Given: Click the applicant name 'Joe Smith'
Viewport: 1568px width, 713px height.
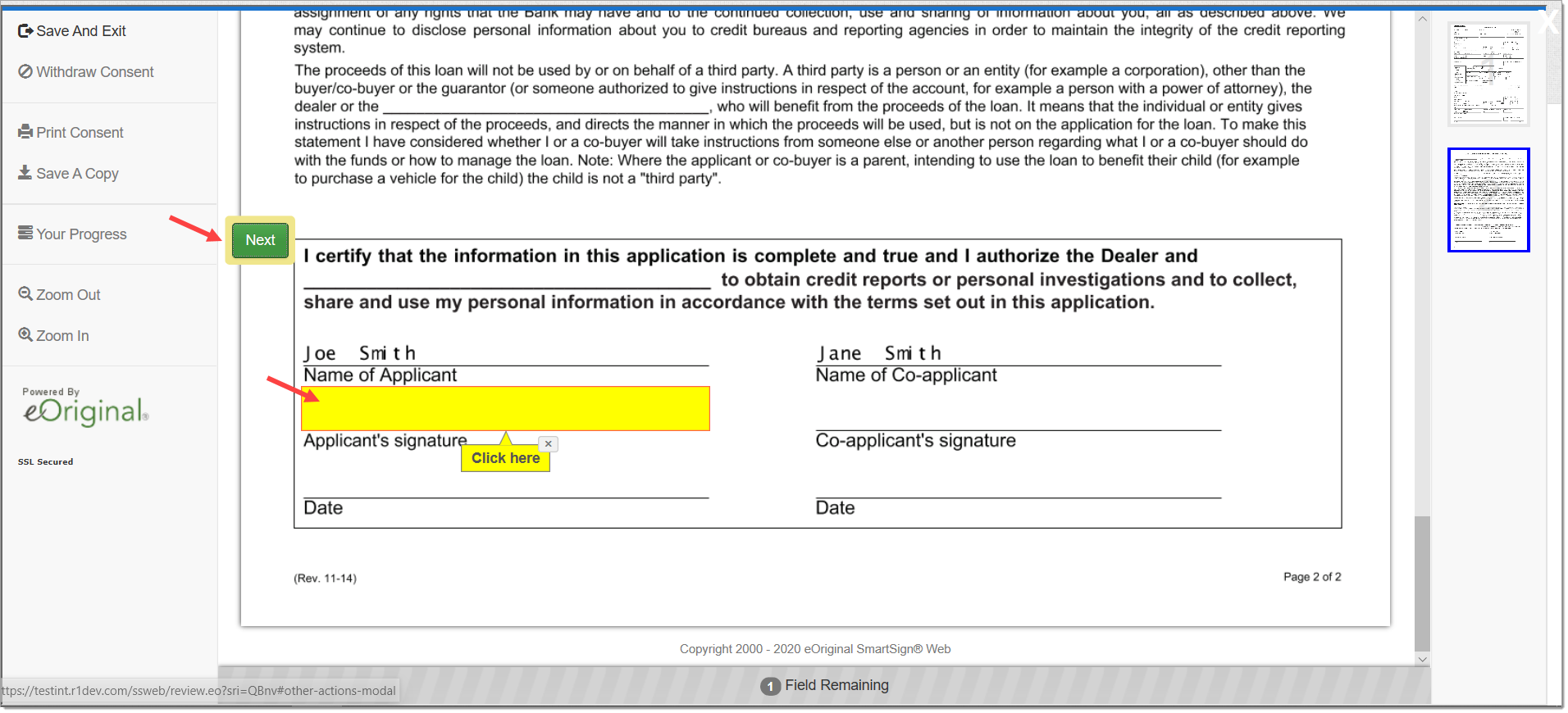Looking at the screenshot, I should [x=360, y=353].
